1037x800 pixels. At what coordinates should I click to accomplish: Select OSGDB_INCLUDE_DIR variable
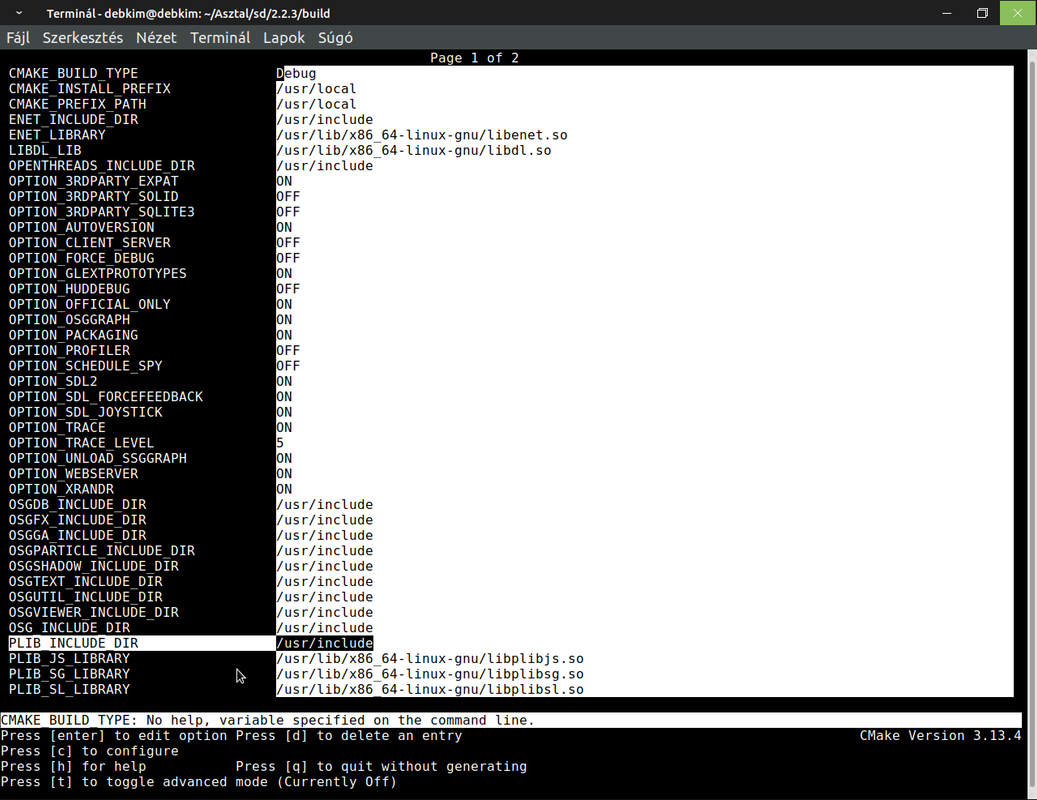coord(77,504)
